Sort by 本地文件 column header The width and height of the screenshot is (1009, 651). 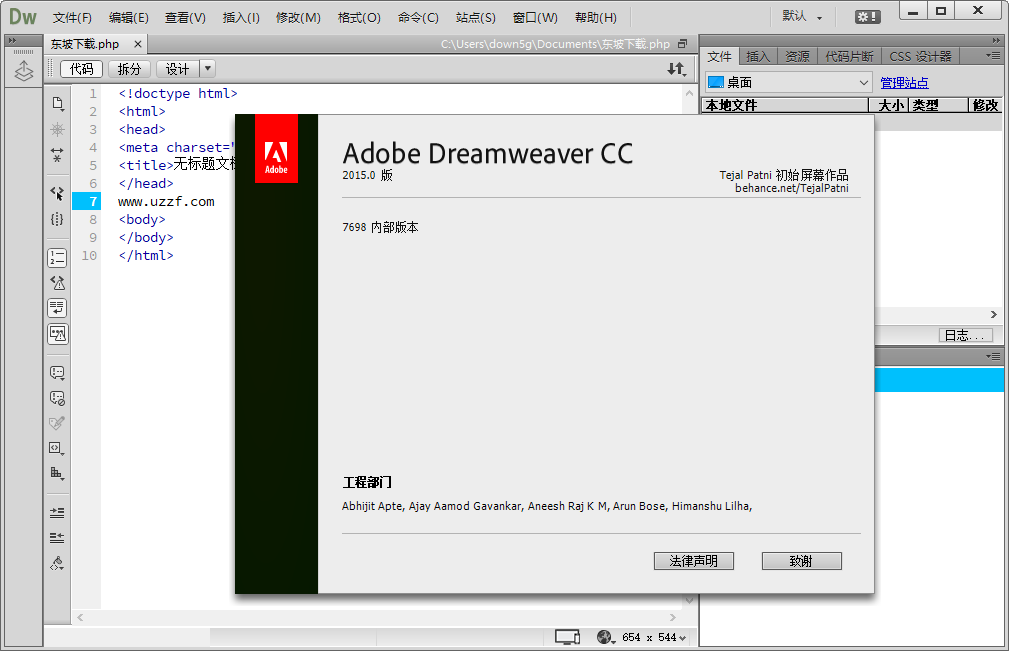click(x=785, y=105)
